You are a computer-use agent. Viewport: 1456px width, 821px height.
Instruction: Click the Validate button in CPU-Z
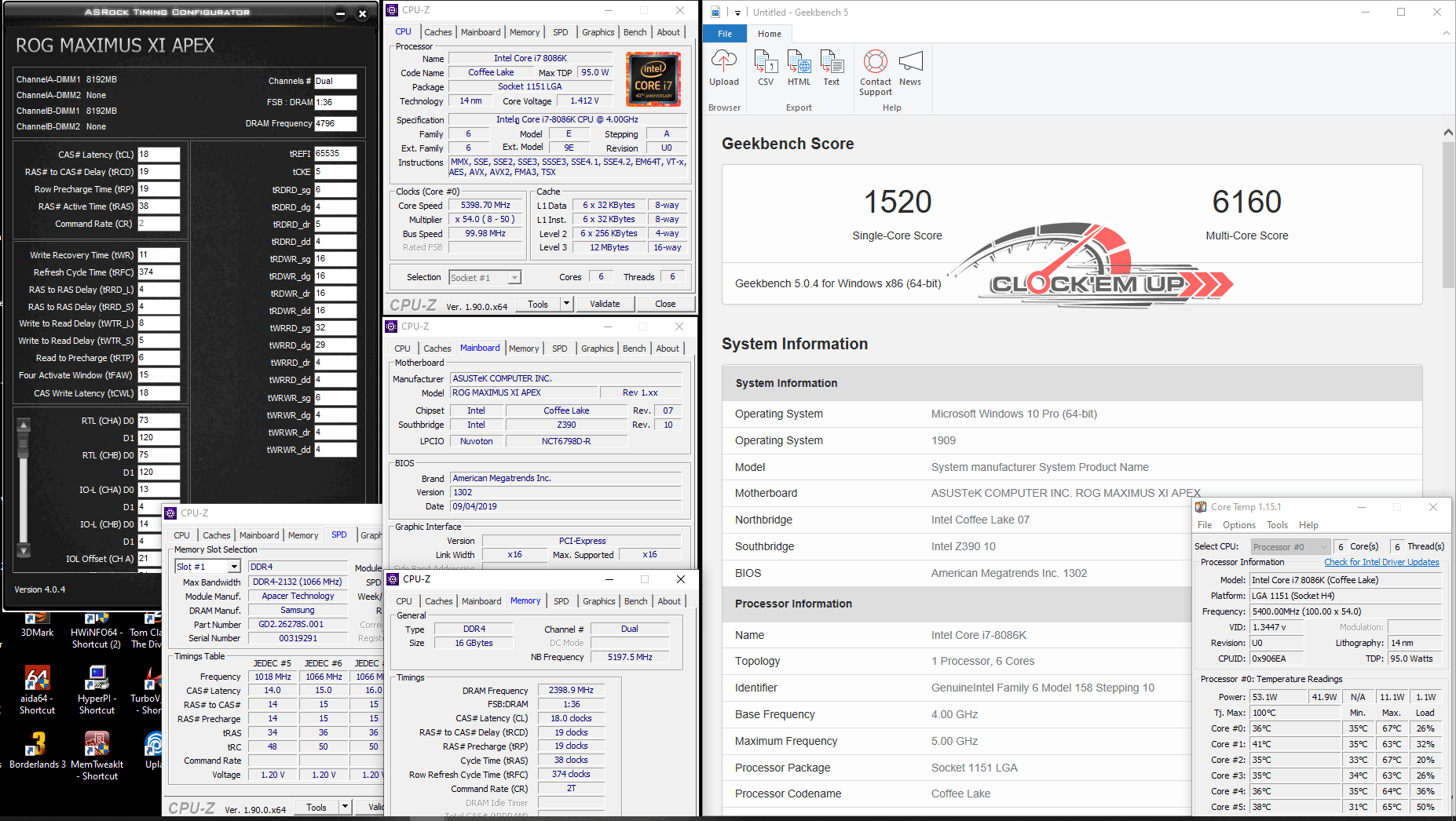(x=605, y=304)
